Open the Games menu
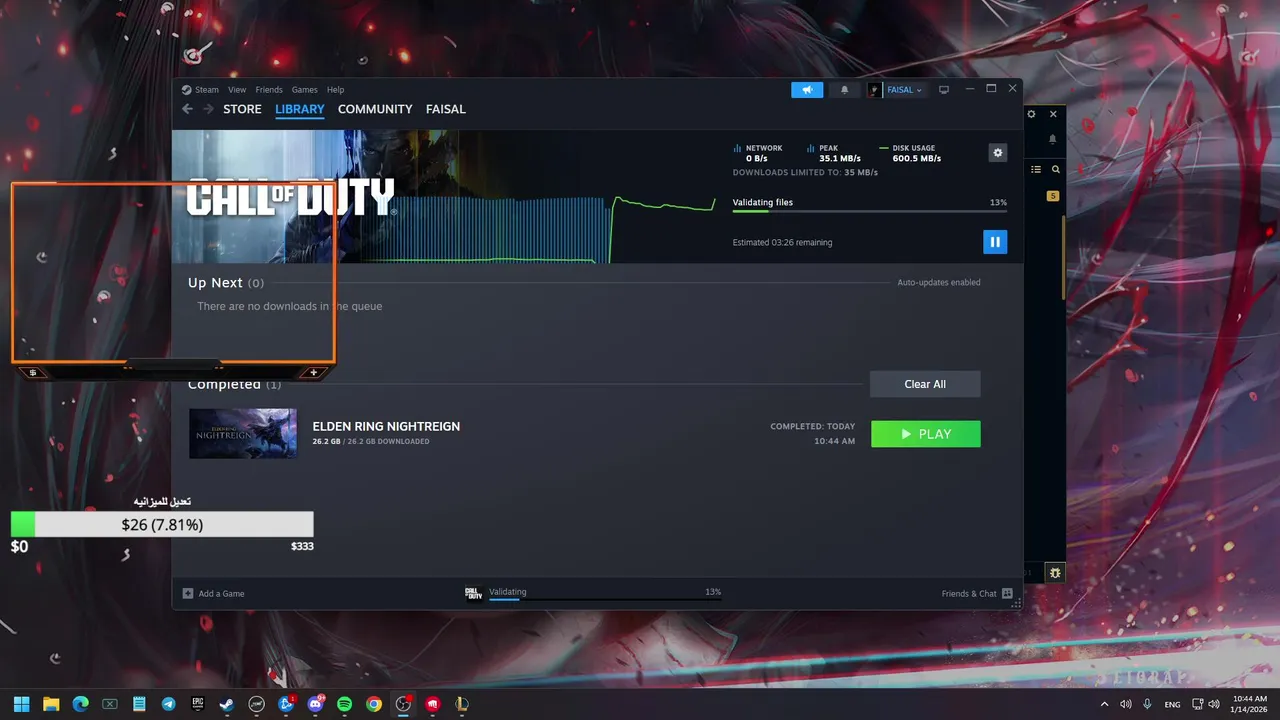Image resolution: width=1280 pixels, height=720 pixels. [304, 90]
